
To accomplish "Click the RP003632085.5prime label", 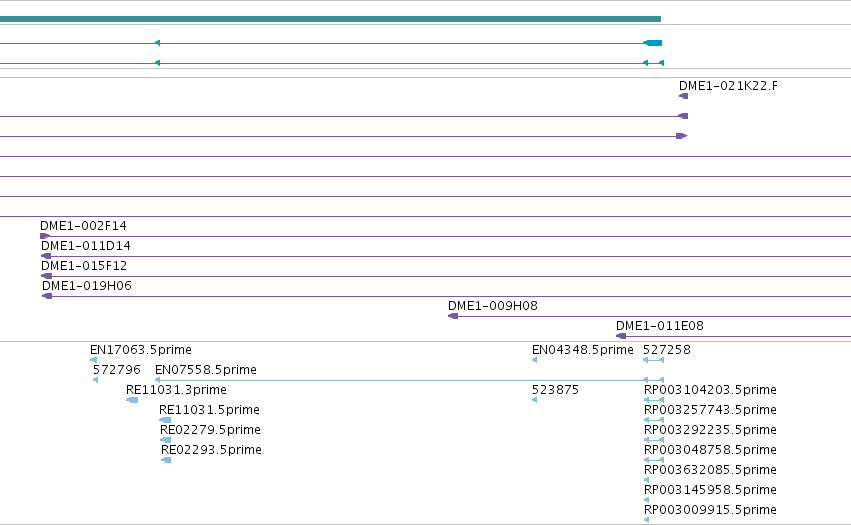I will pyautogui.click(x=710, y=470).
